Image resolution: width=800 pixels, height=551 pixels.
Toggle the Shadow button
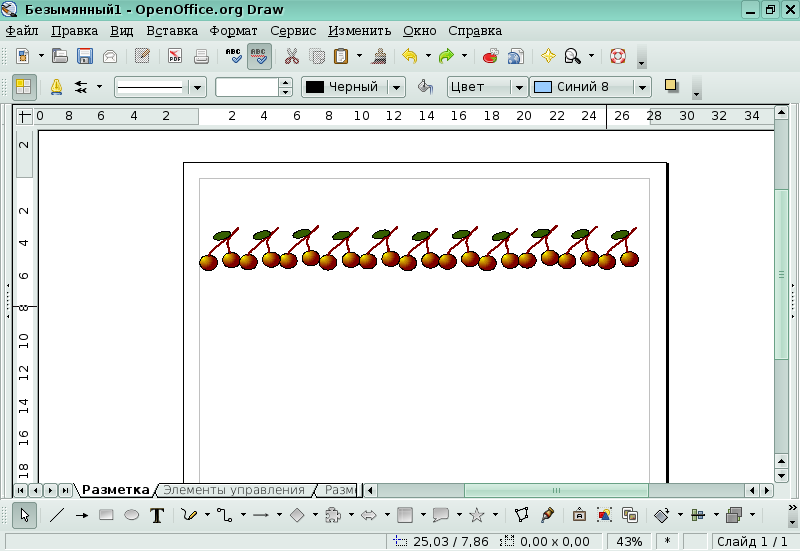tap(671, 86)
